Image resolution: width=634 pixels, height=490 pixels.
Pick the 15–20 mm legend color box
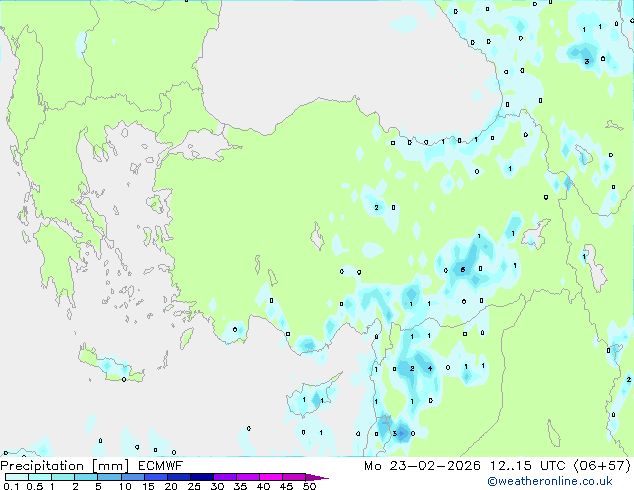tap(156, 477)
